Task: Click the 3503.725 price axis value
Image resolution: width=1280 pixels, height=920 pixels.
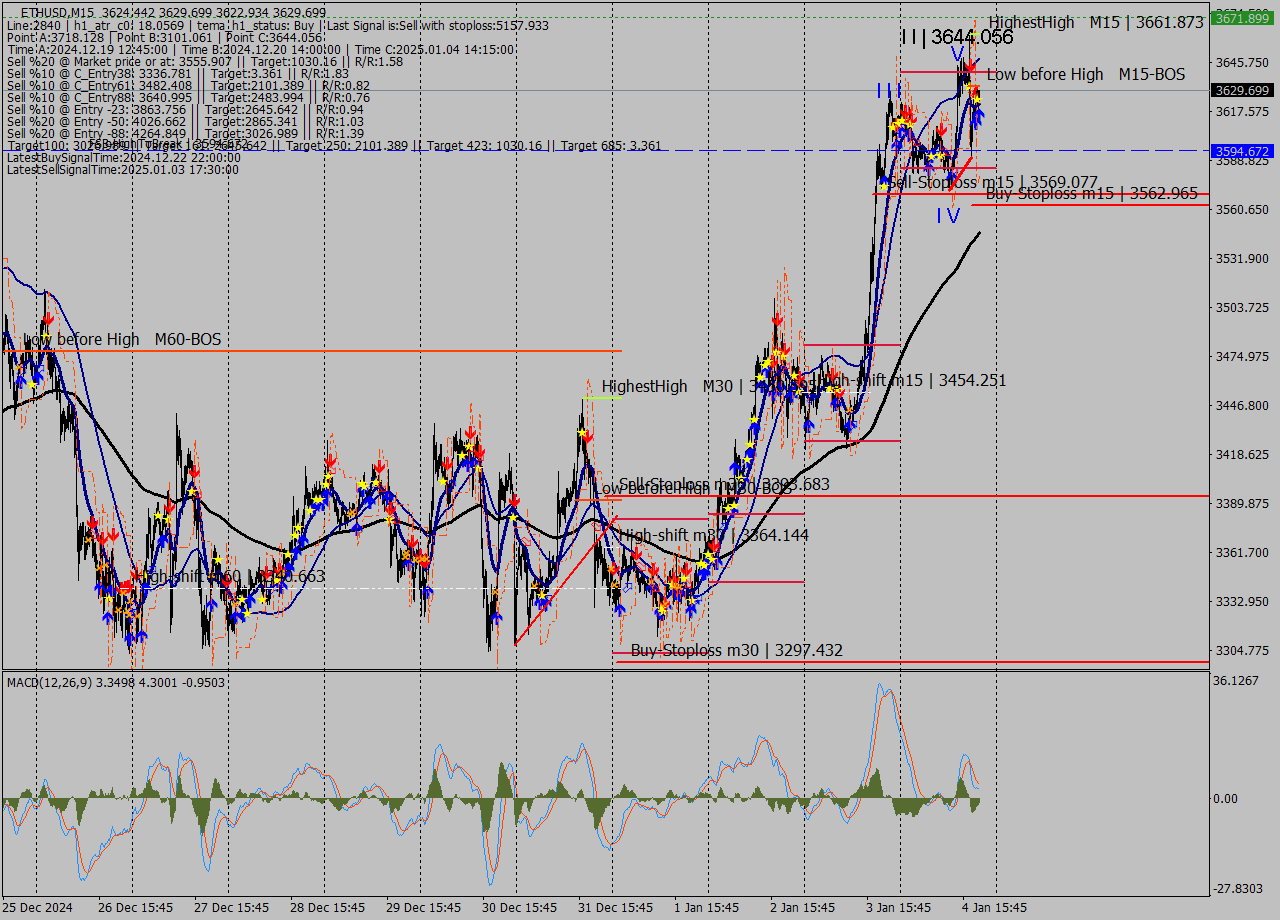Action: point(1241,307)
